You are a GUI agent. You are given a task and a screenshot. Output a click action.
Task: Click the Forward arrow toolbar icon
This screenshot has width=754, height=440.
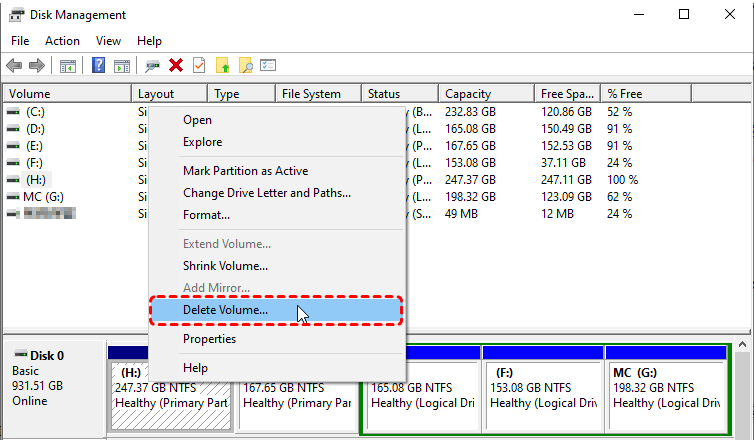click(x=37, y=66)
